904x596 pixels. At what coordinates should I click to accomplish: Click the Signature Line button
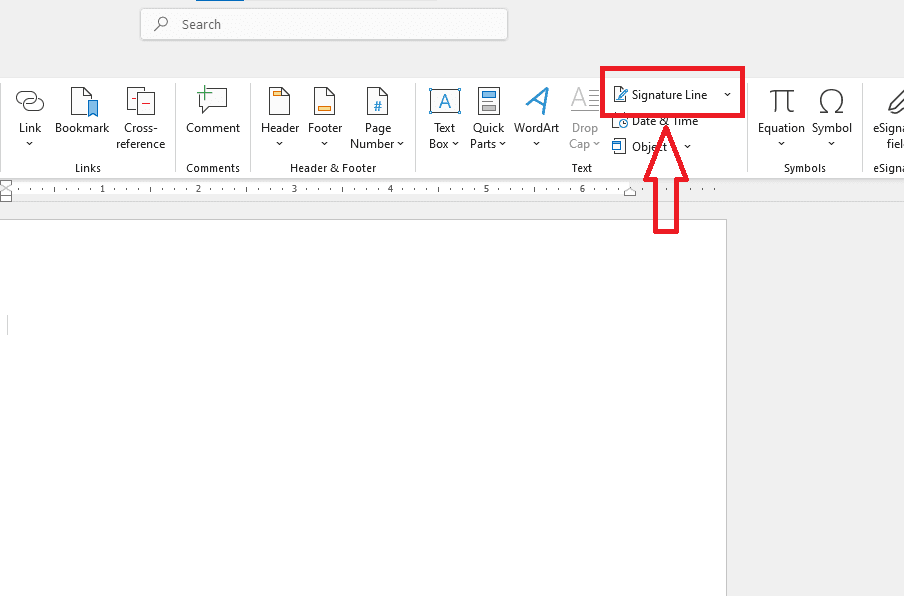point(661,95)
